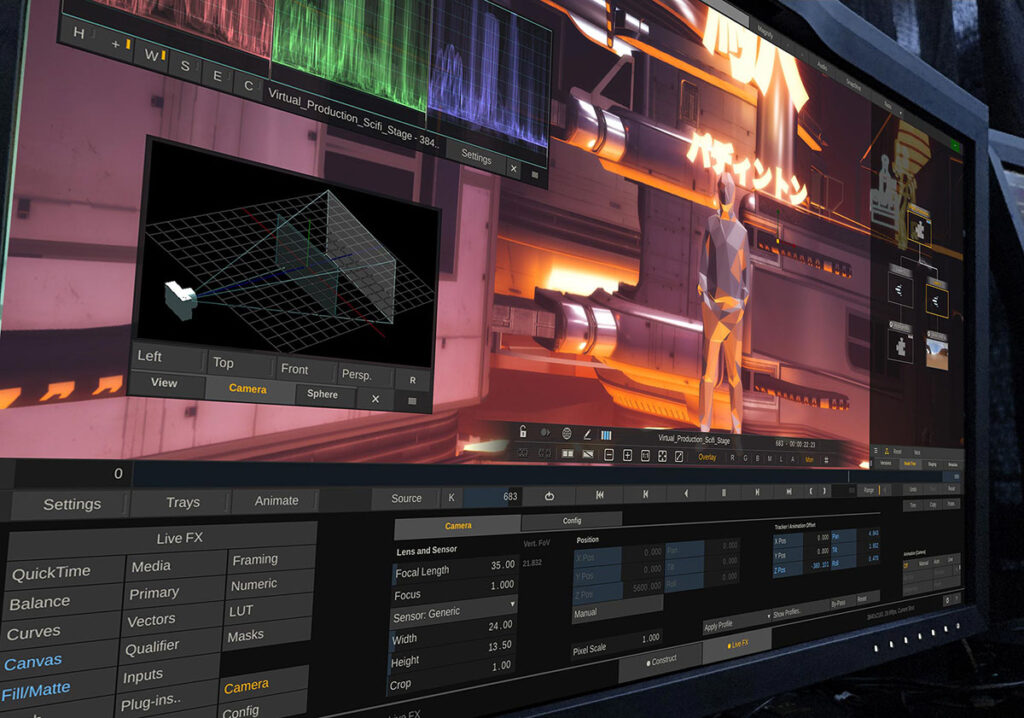Click the dual view split icon

pyautogui.click(x=567, y=454)
